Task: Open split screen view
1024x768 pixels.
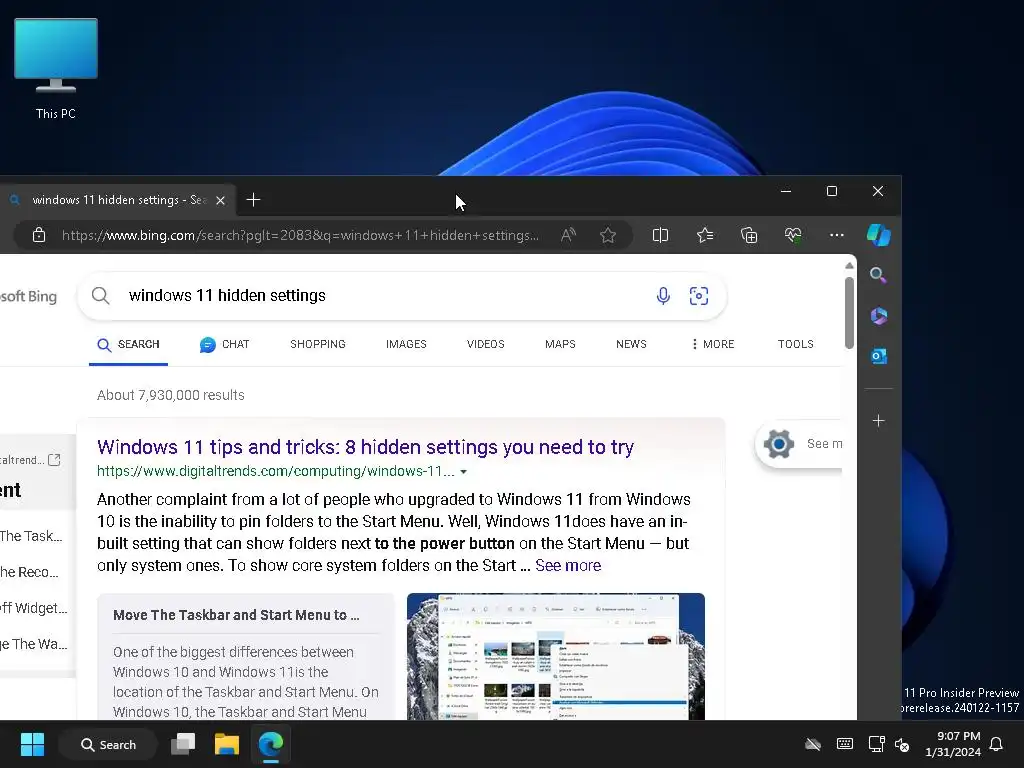Action: 660,235
